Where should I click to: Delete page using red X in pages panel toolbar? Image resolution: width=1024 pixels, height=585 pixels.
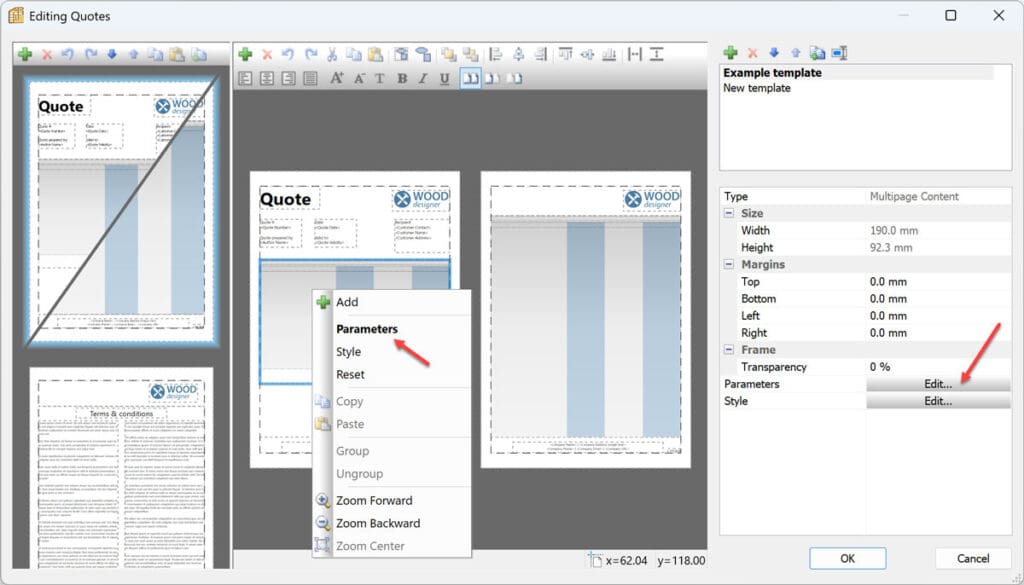[47, 54]
